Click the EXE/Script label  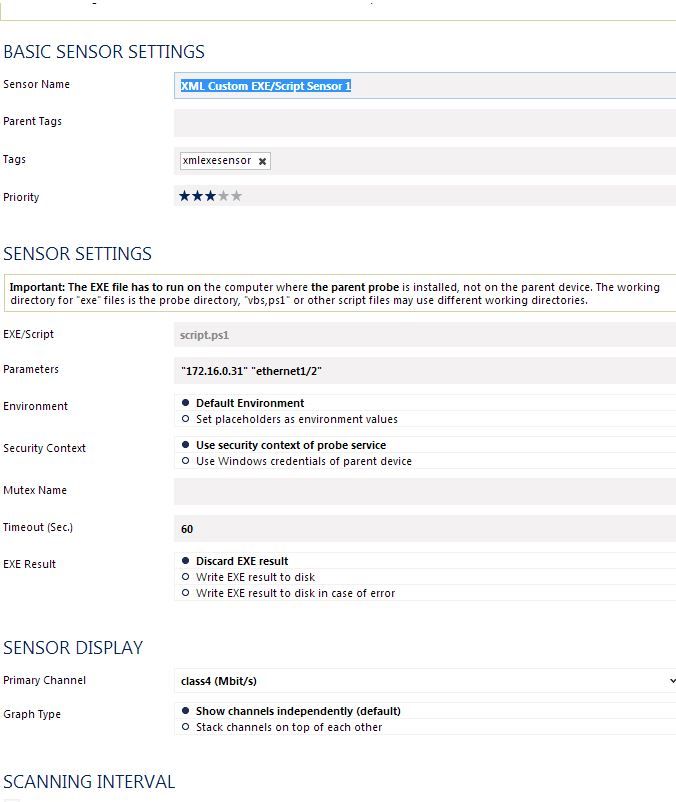coord(28,335)
